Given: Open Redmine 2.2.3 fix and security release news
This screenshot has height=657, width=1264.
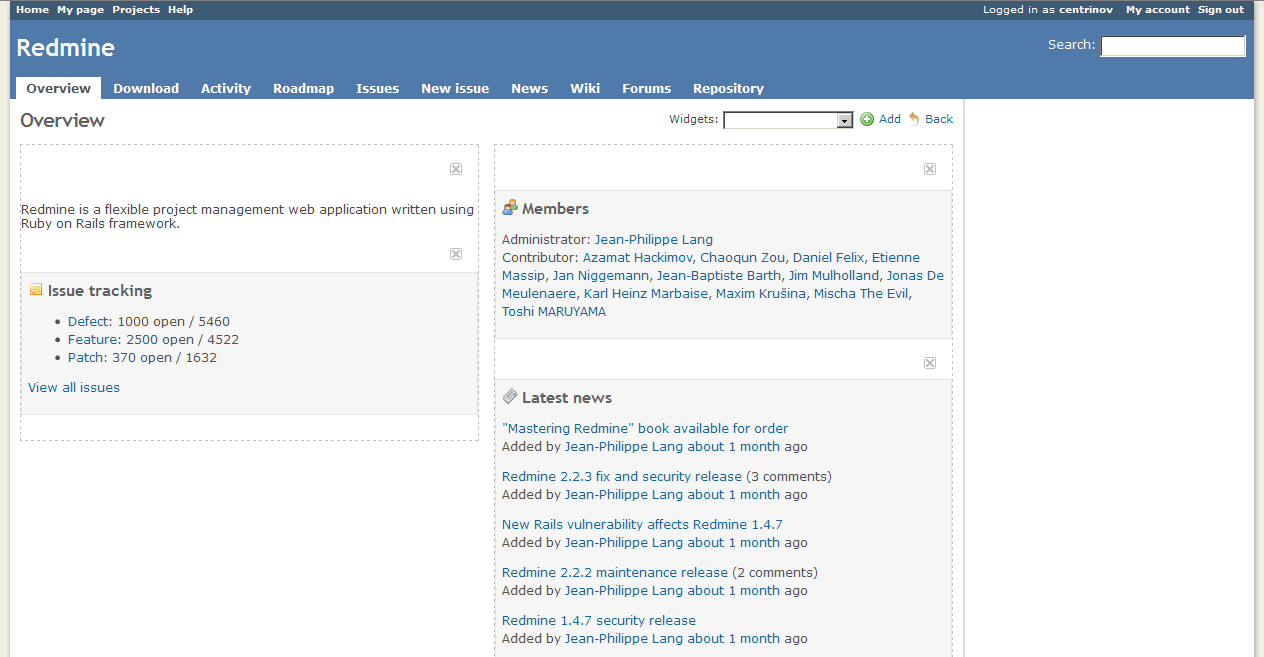Looking at the screenshot, I should point(622,477).
